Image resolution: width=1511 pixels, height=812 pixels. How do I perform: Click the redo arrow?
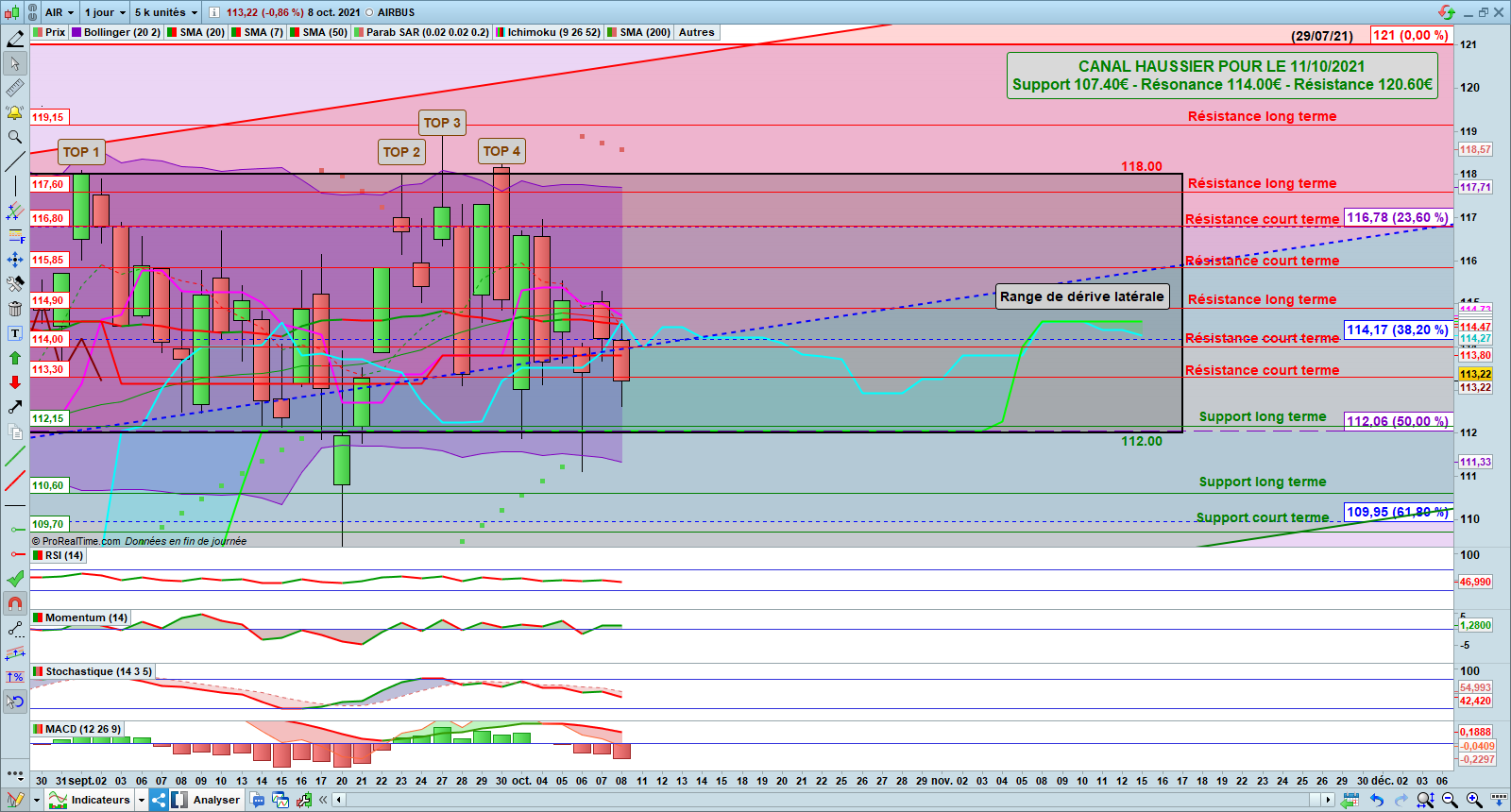coord(1401,800)
